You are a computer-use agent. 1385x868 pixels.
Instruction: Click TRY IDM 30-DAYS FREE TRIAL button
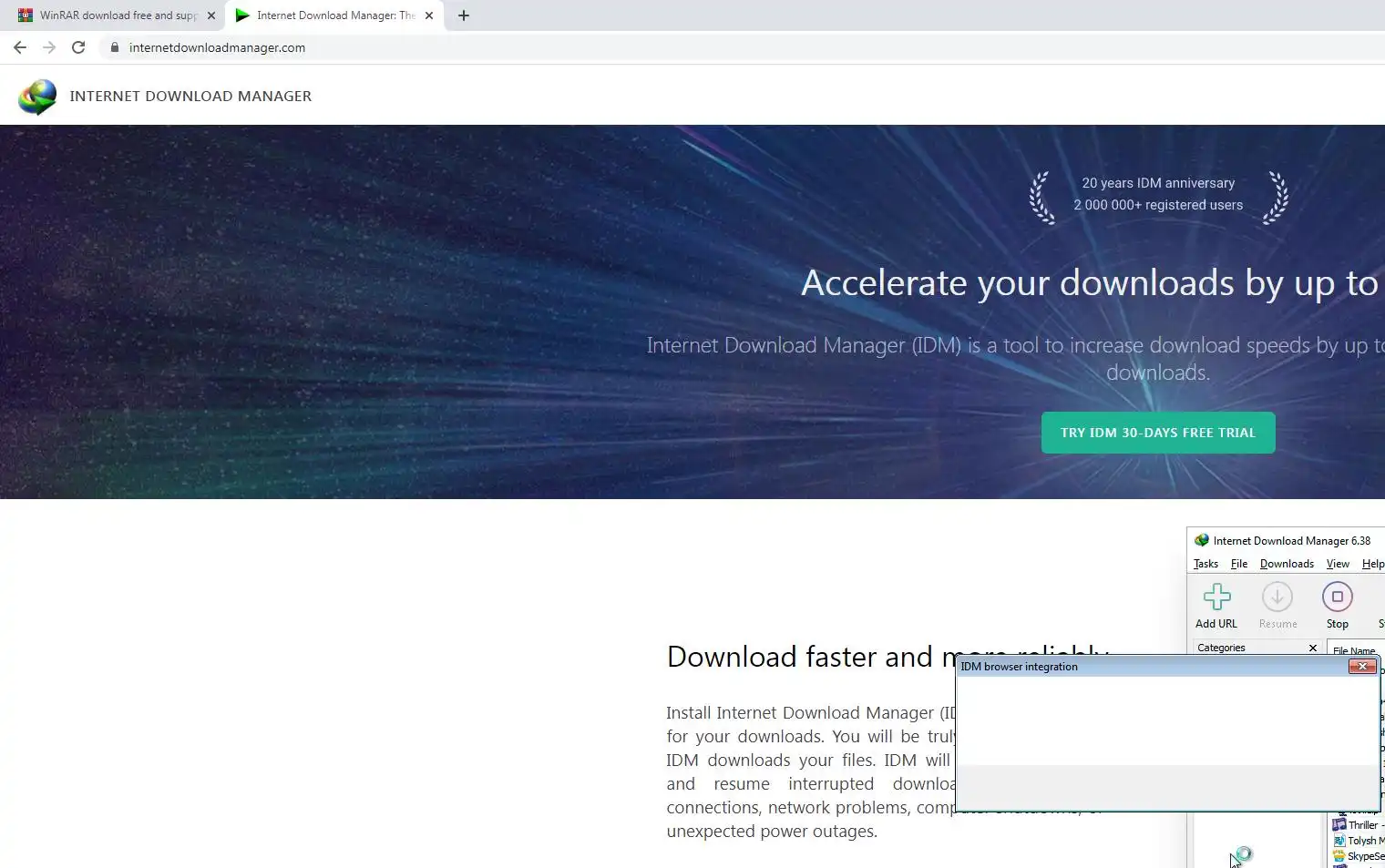click(x=1158, y=433)
